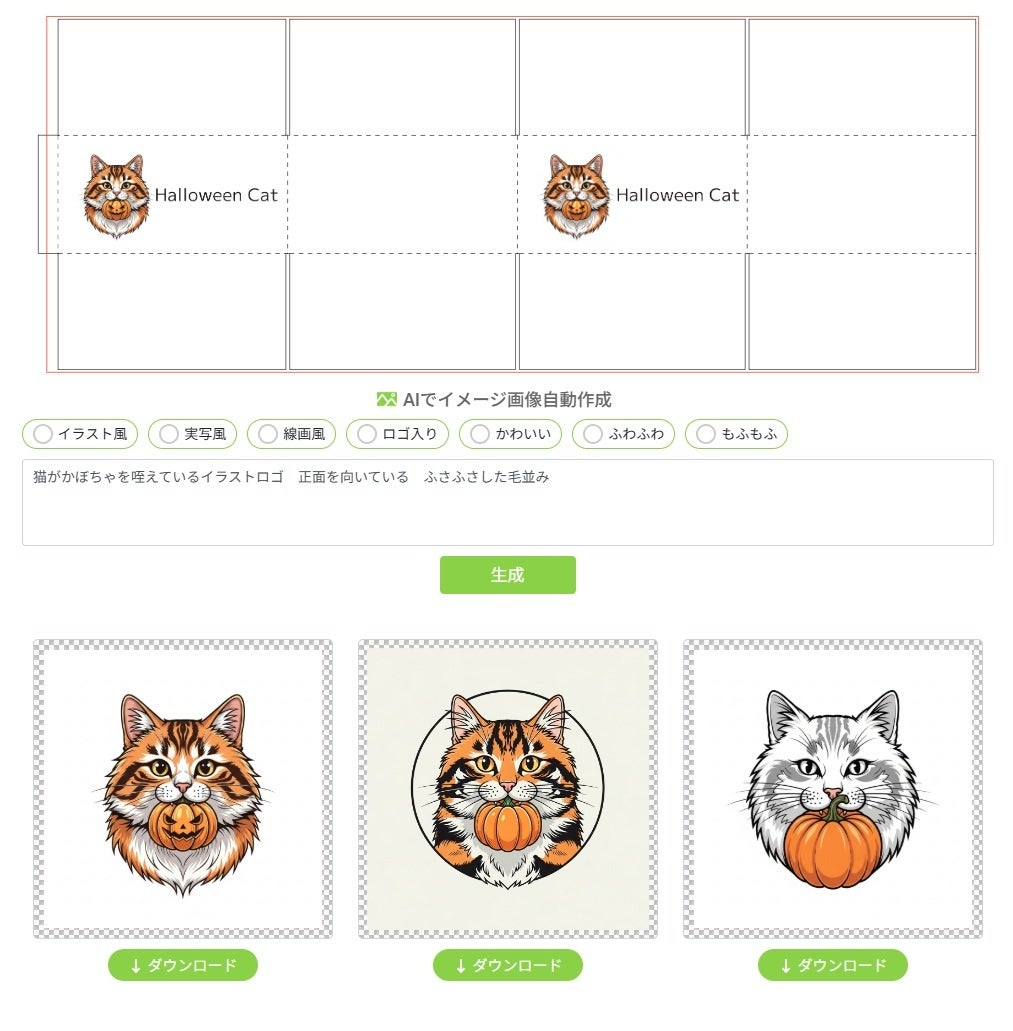The height and width of the screenshot is (1031, 1013).
Task: Select the orange fluffy cat jack-o-lantern thumbnail
Action: point(183,788)
